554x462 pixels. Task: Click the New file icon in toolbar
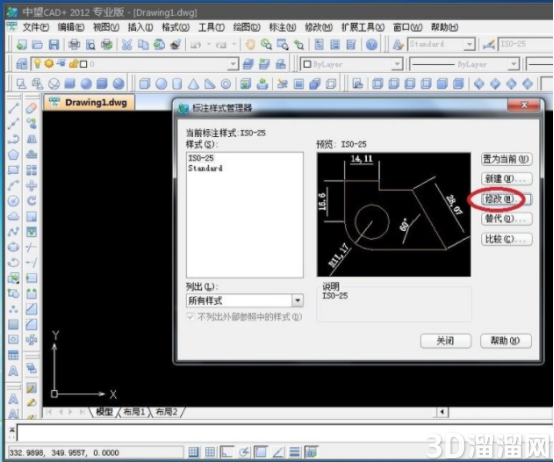point(22,45)
